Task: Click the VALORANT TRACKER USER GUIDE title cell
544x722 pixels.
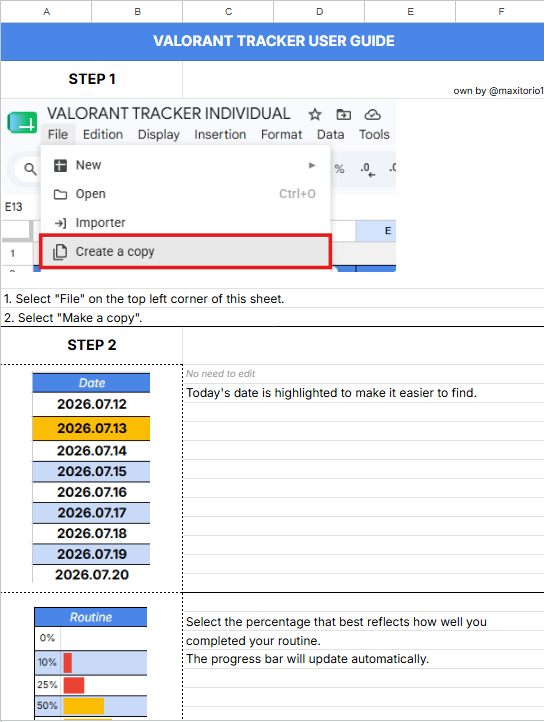Action: click(273, 41)
